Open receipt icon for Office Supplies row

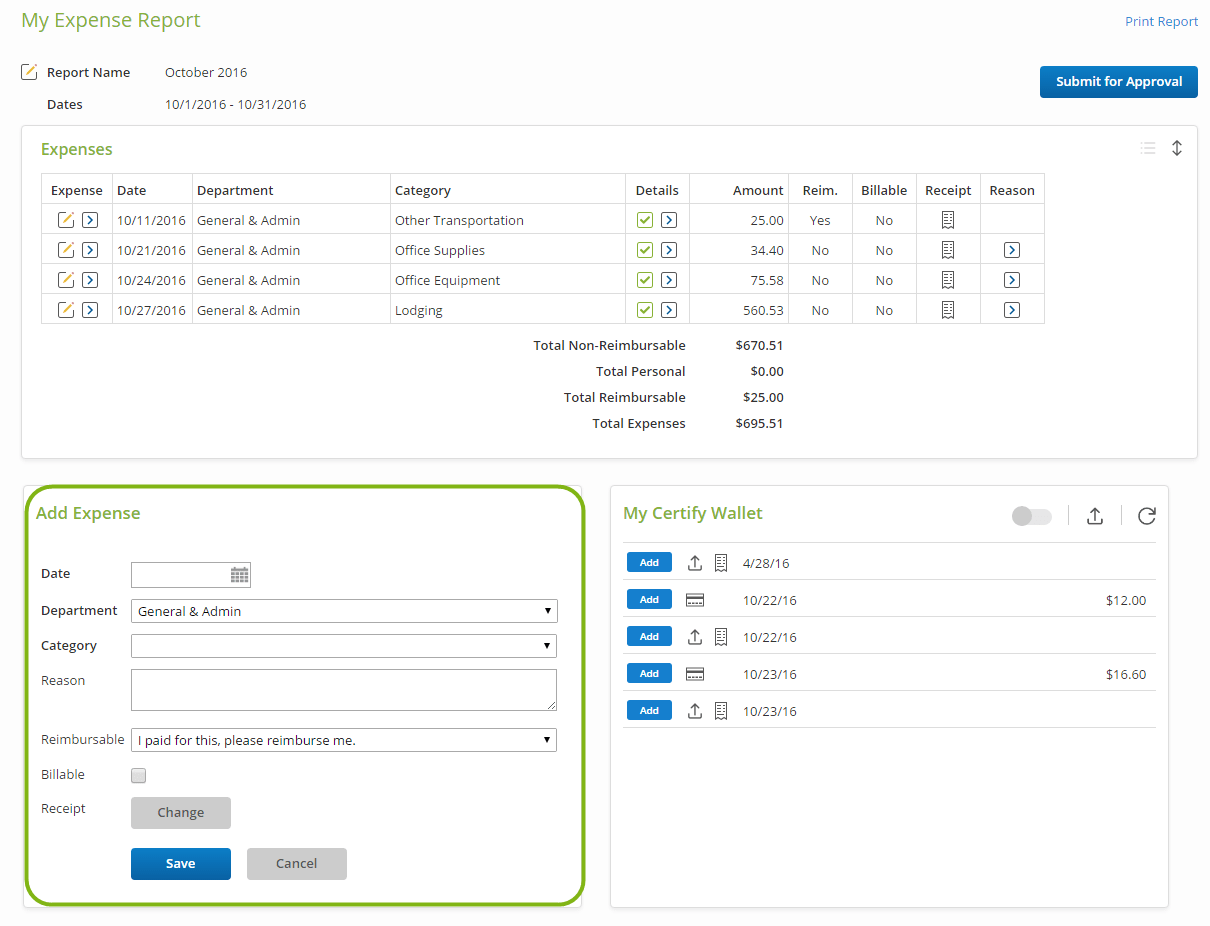click(x=948, y=250)
